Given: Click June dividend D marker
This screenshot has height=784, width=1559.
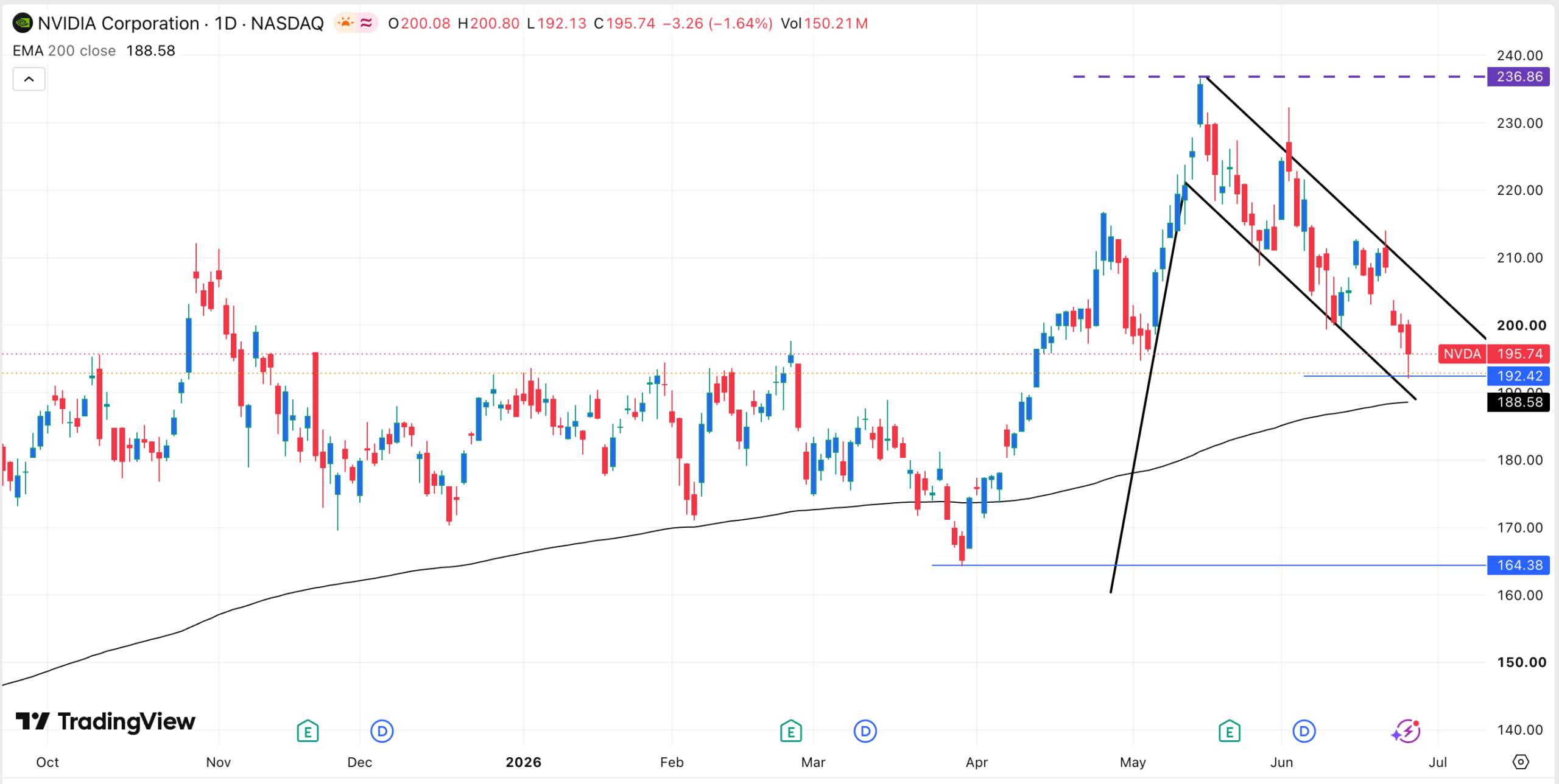Looking at the screenshot, I should coord(1304,731).
